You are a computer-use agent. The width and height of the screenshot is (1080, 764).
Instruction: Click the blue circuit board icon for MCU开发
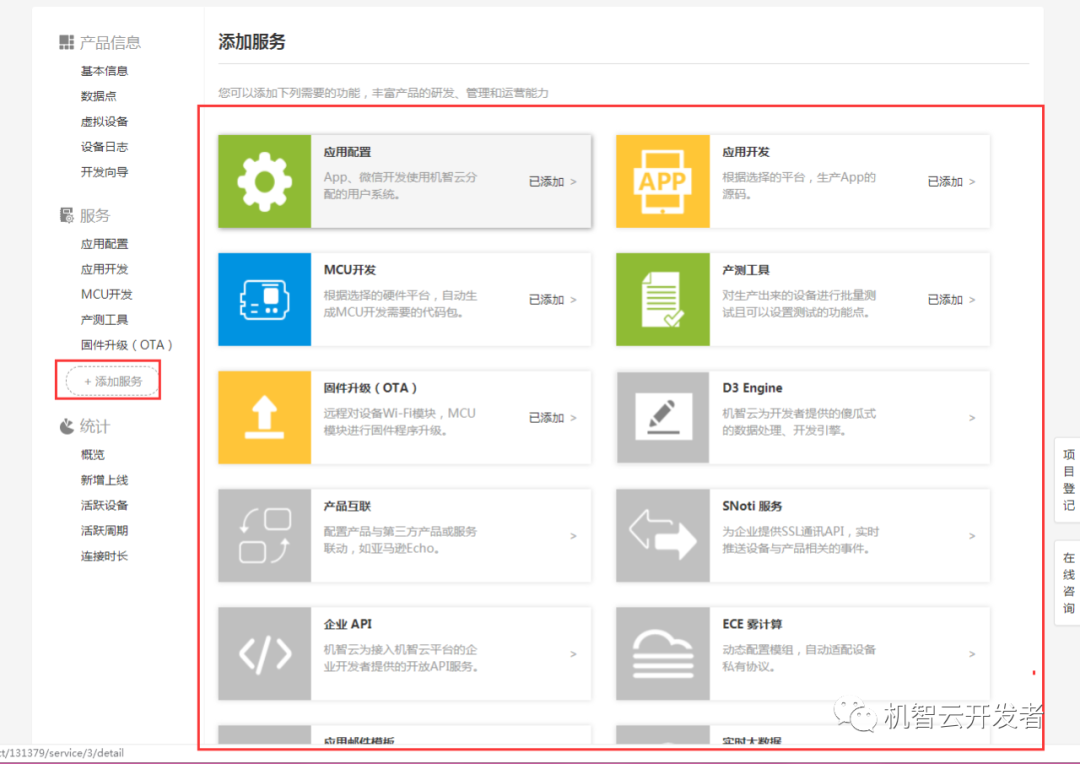click(x=264, y=299)
